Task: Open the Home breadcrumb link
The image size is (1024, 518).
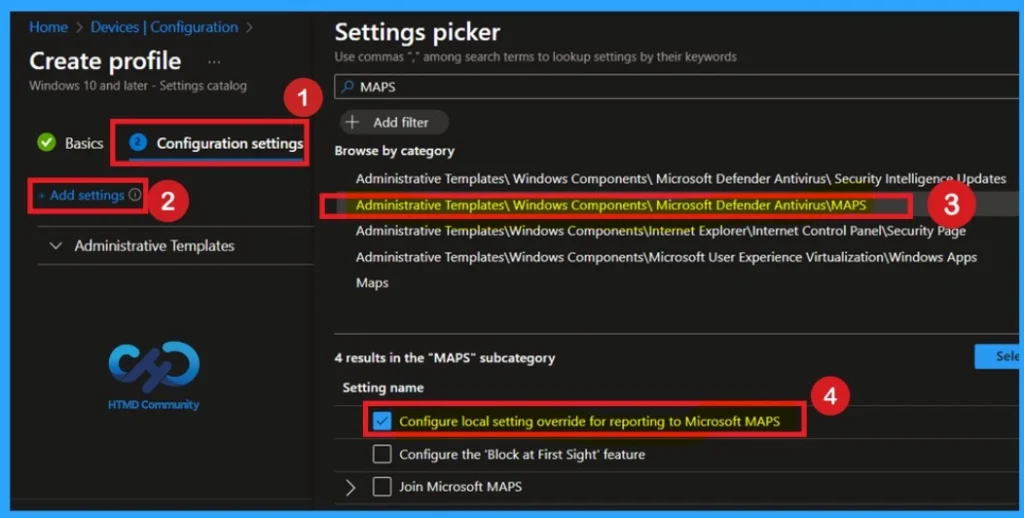Action: coord(48,27)
